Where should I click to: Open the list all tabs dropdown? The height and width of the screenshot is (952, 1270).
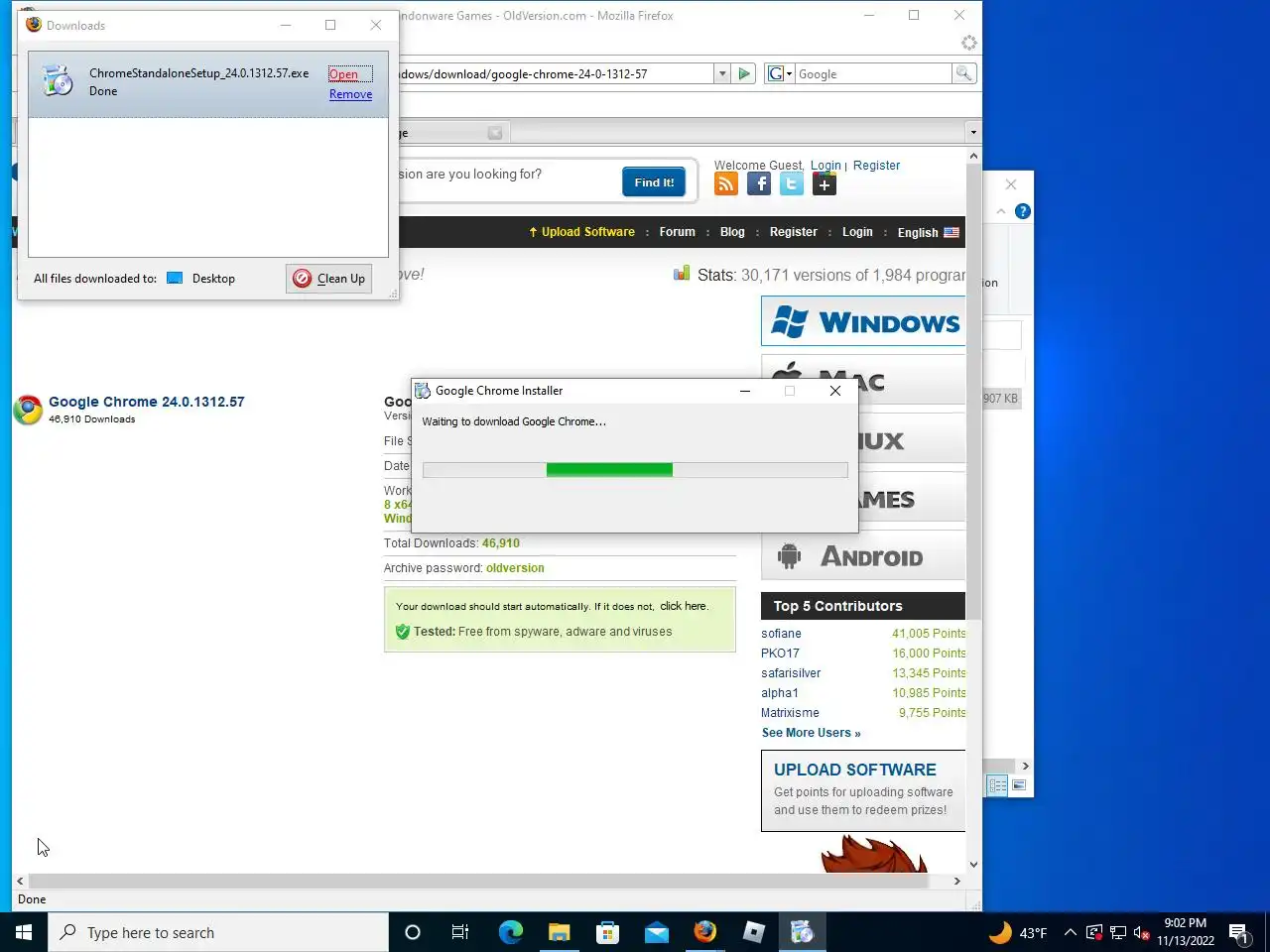(973, 132)
